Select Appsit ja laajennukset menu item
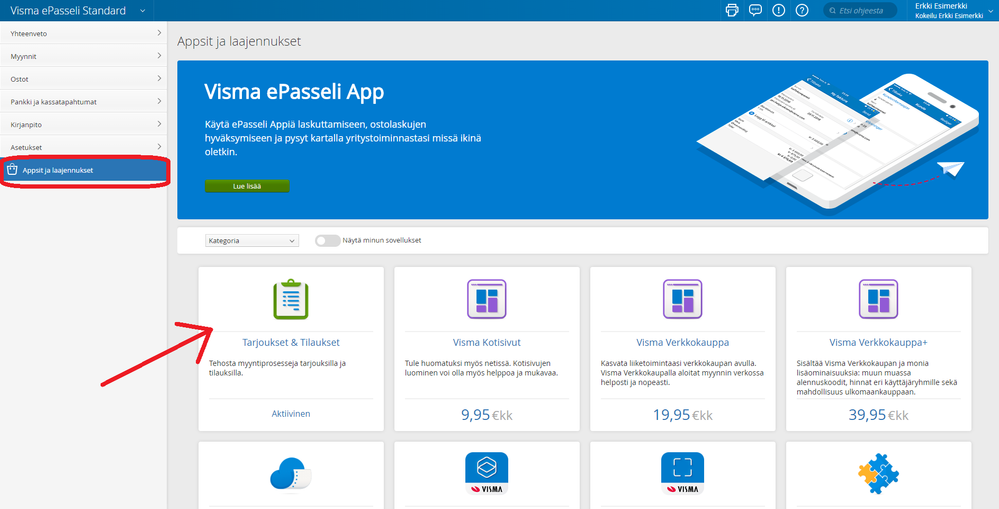The height and width of the screenshot is (509, 999). (85, 170)
